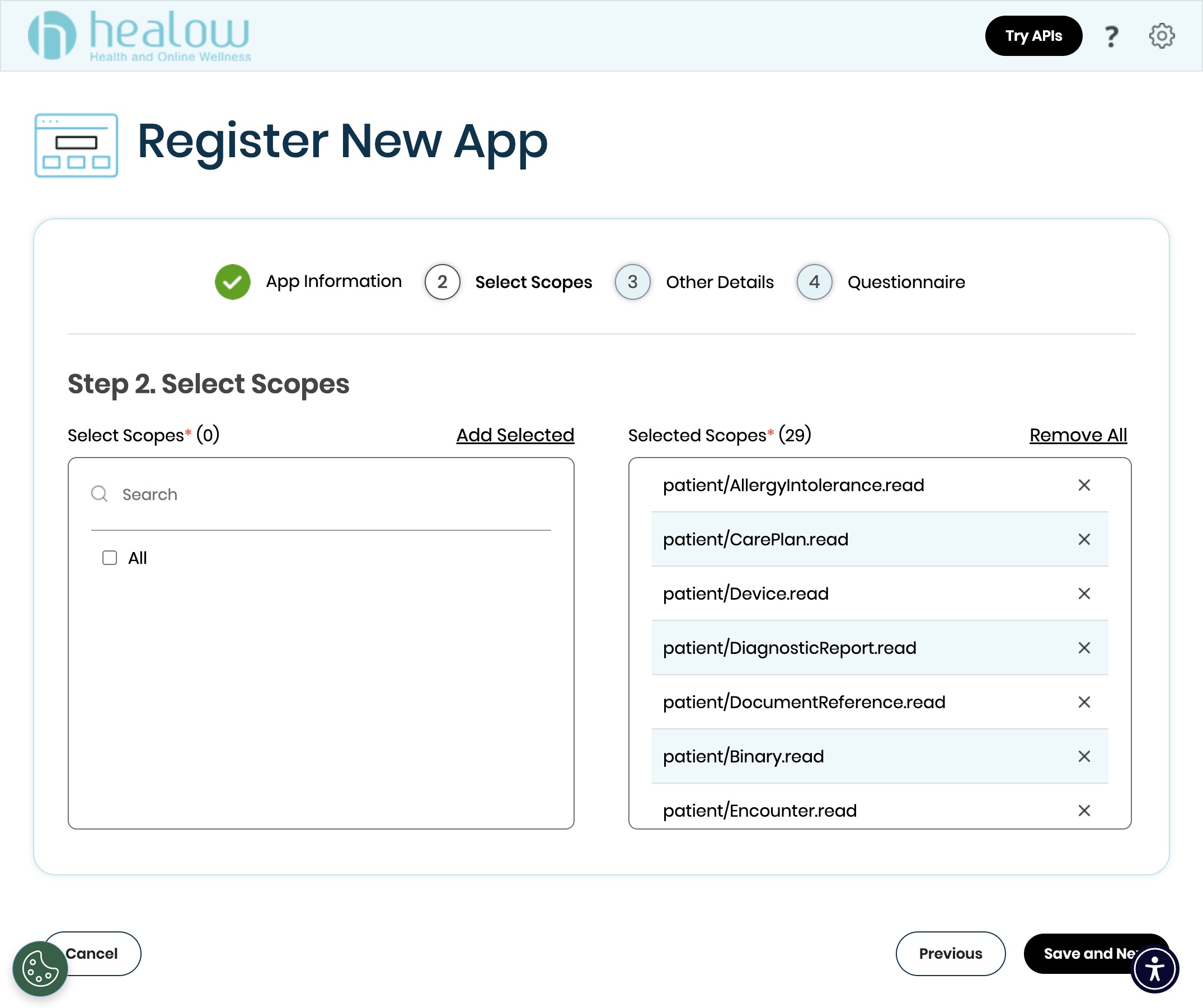Remove patient/DiagnosticReport.read scope
The image size is (1203, 1008).
(1083, 648)
